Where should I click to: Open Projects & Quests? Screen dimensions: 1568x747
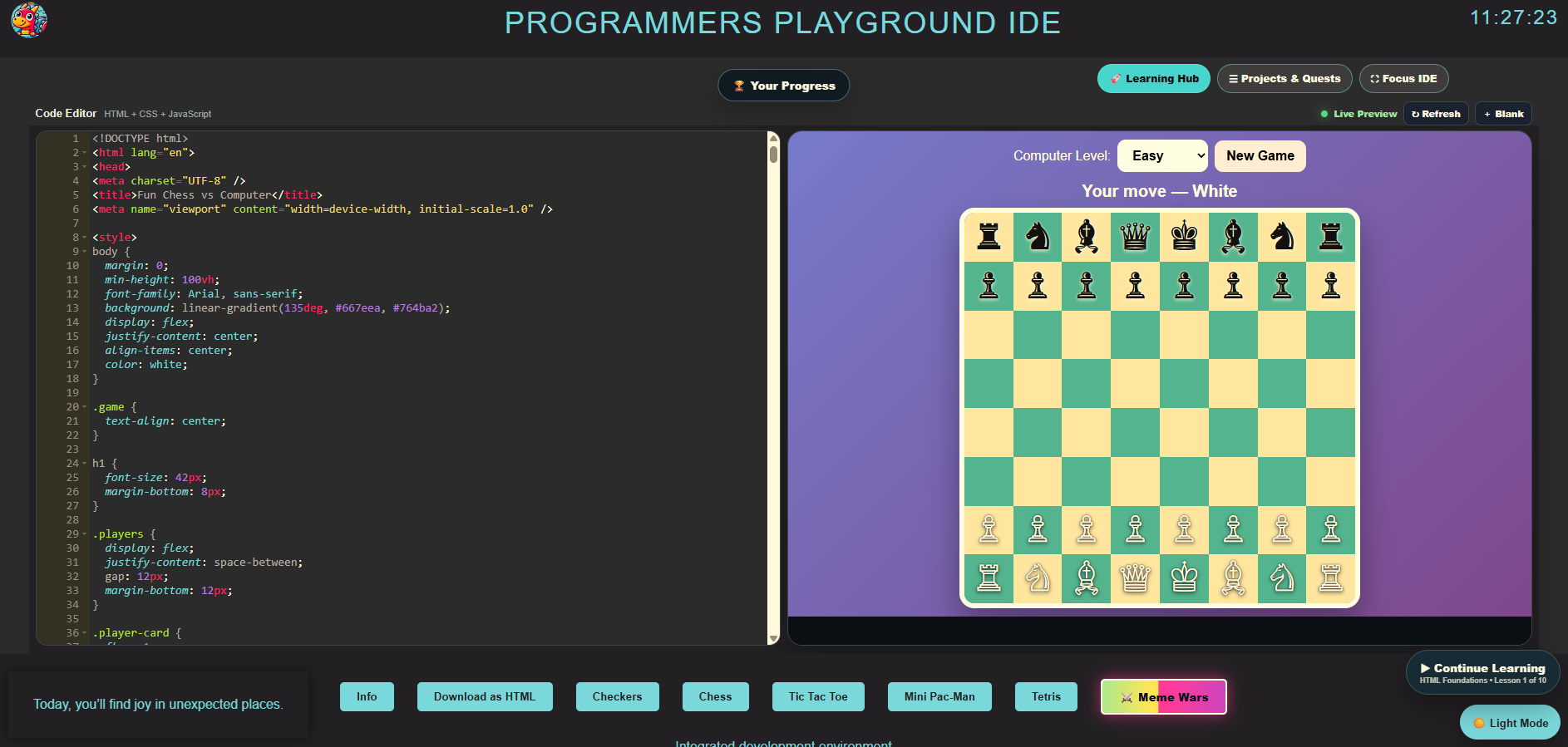[x=1284, y=79]
